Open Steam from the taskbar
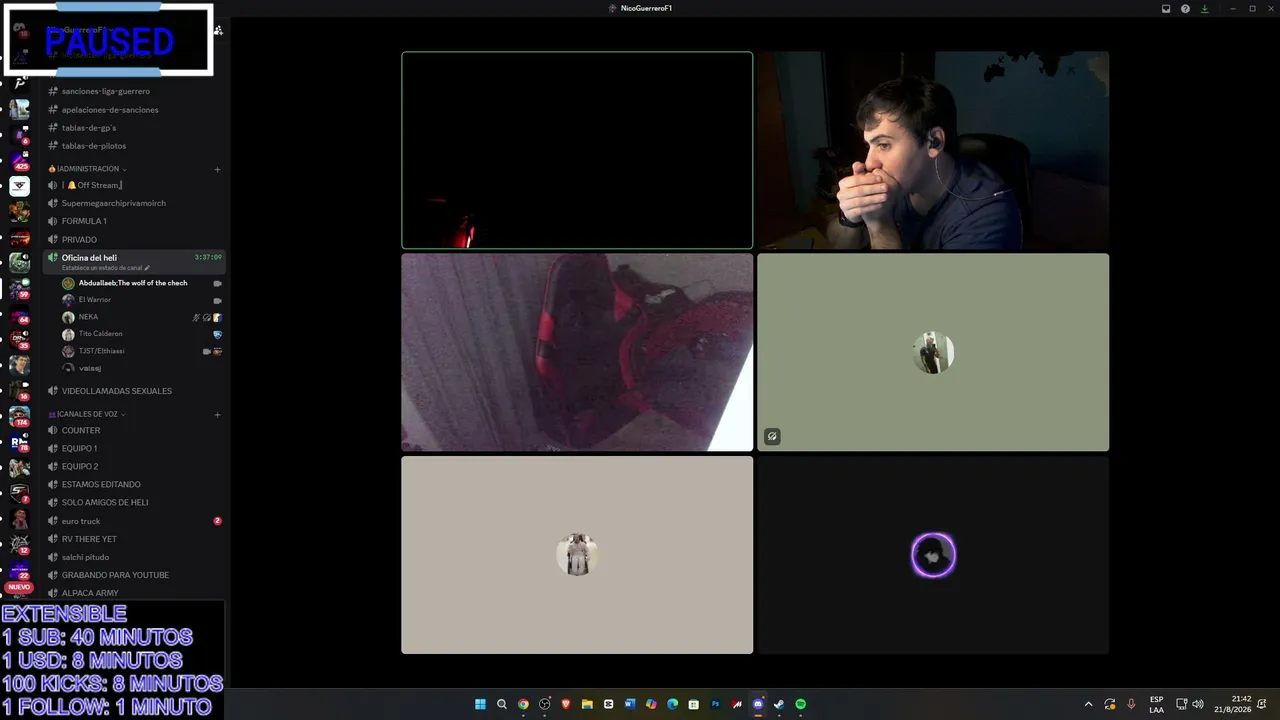The width and height of the screenshot is (1280, 720). (779, 704)
